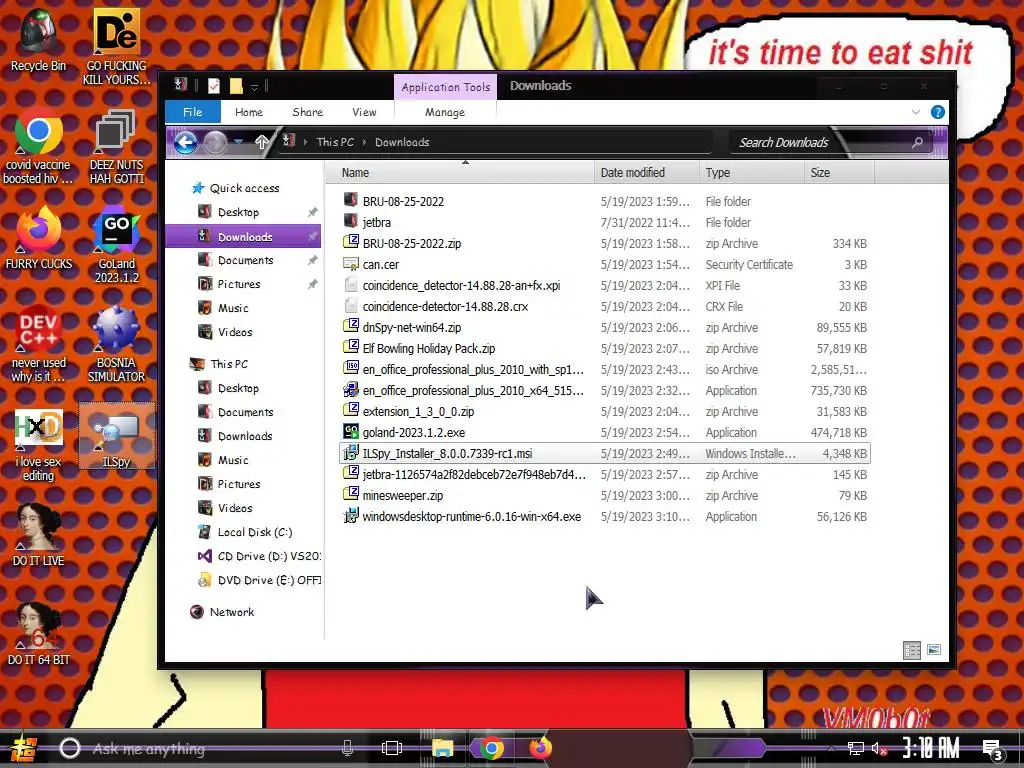
Task: Sort files by Type column
Action: 752,172
